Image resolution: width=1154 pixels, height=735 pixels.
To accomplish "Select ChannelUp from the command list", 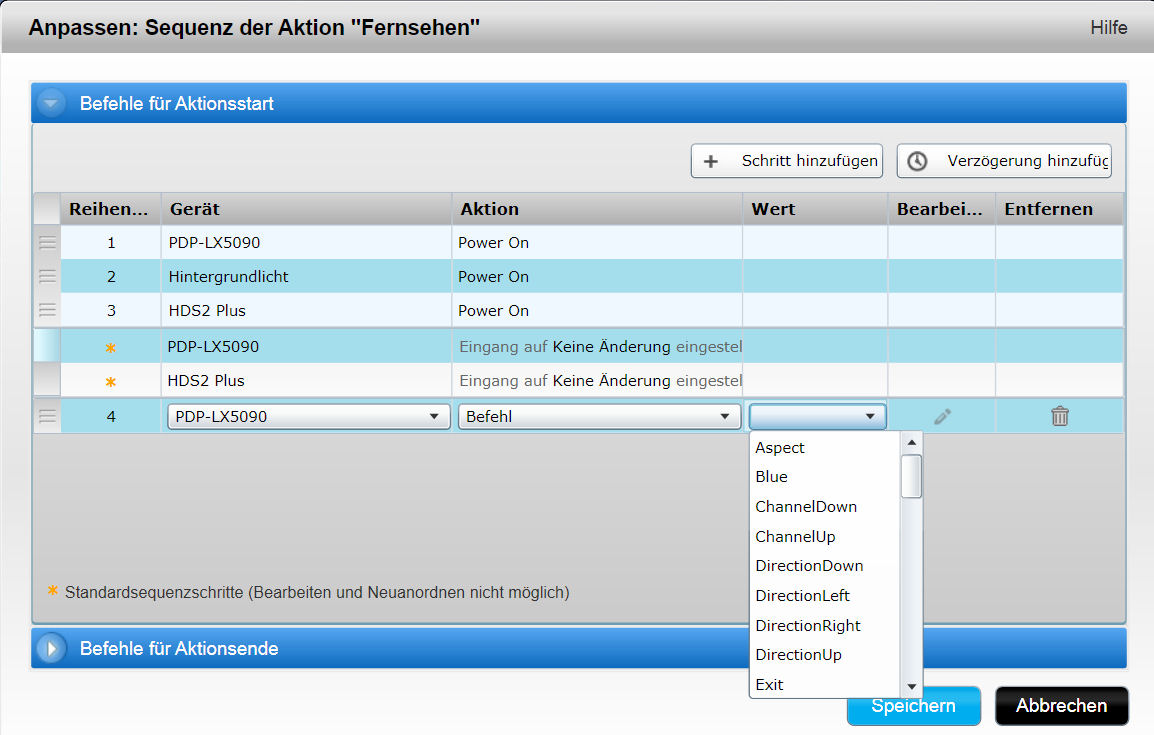I will point(795,537).
